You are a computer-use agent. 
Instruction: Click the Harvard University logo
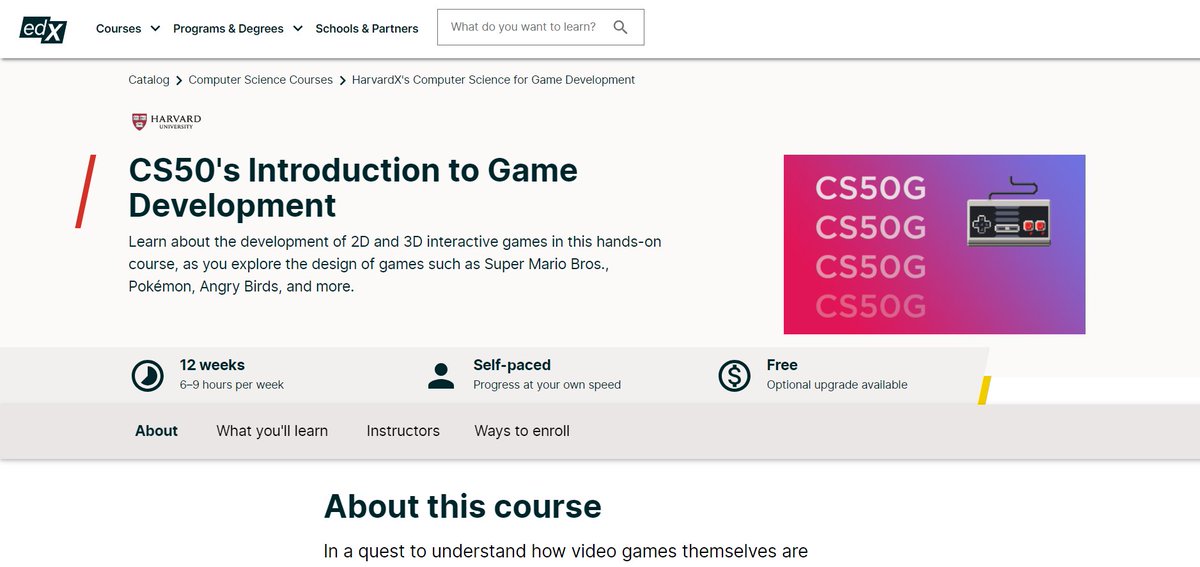pyautogui.click(x=166, y=121)
